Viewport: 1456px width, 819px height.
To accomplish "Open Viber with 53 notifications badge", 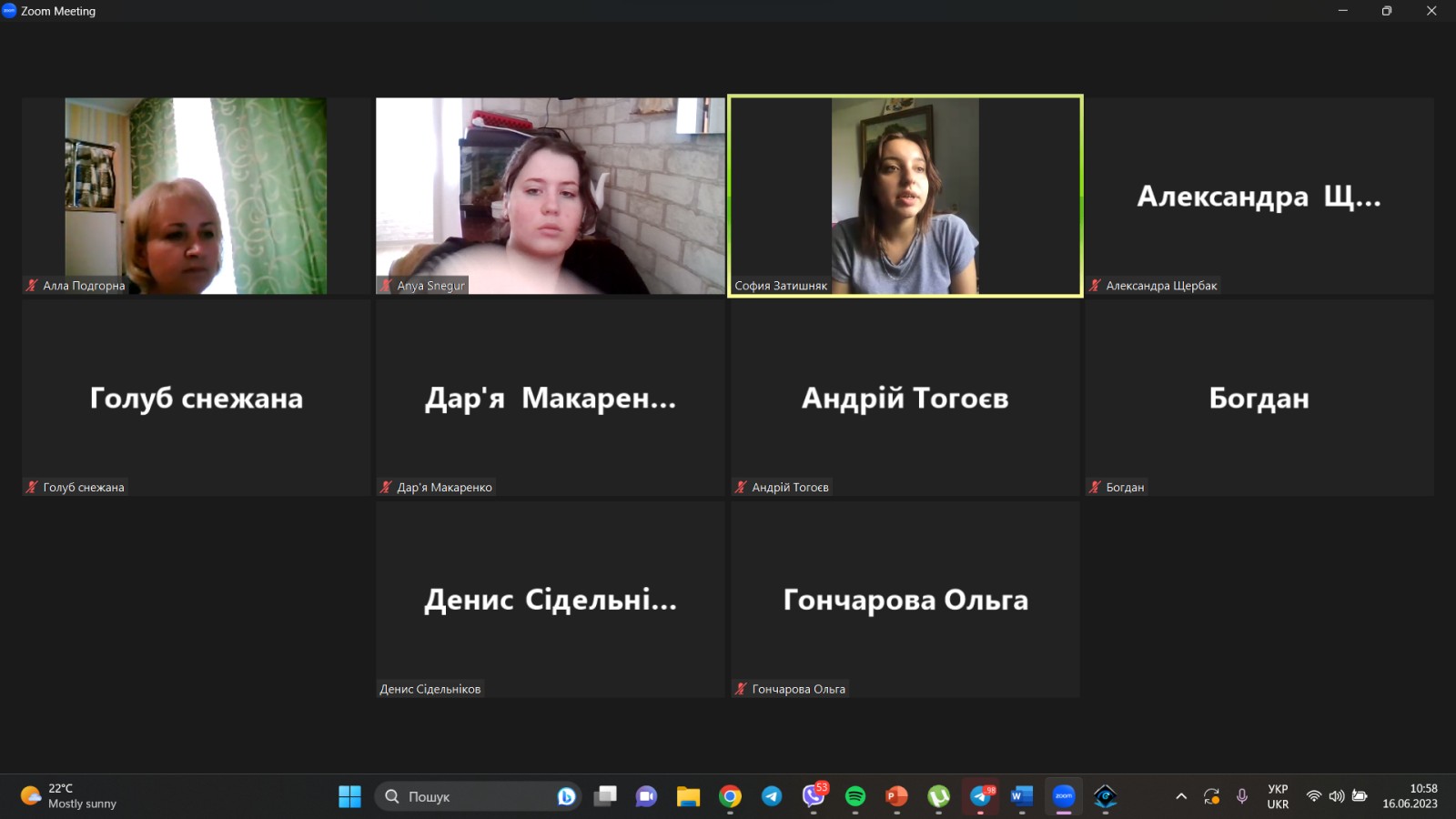I will click(813, 796).
